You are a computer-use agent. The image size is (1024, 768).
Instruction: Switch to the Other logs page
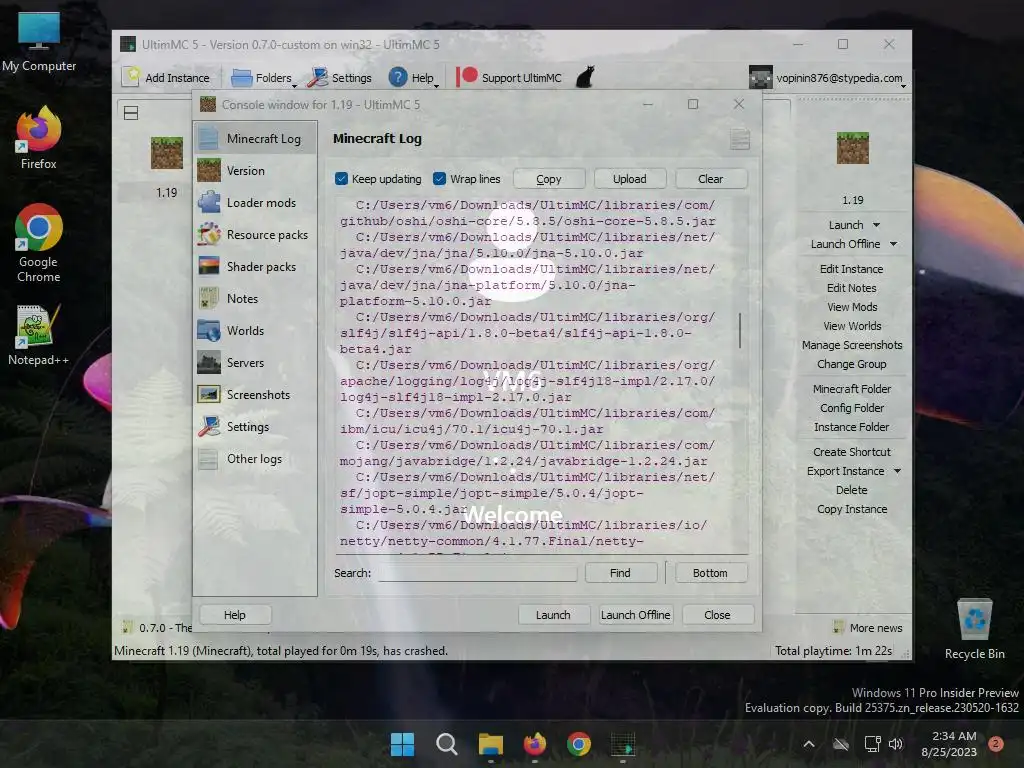255,458
